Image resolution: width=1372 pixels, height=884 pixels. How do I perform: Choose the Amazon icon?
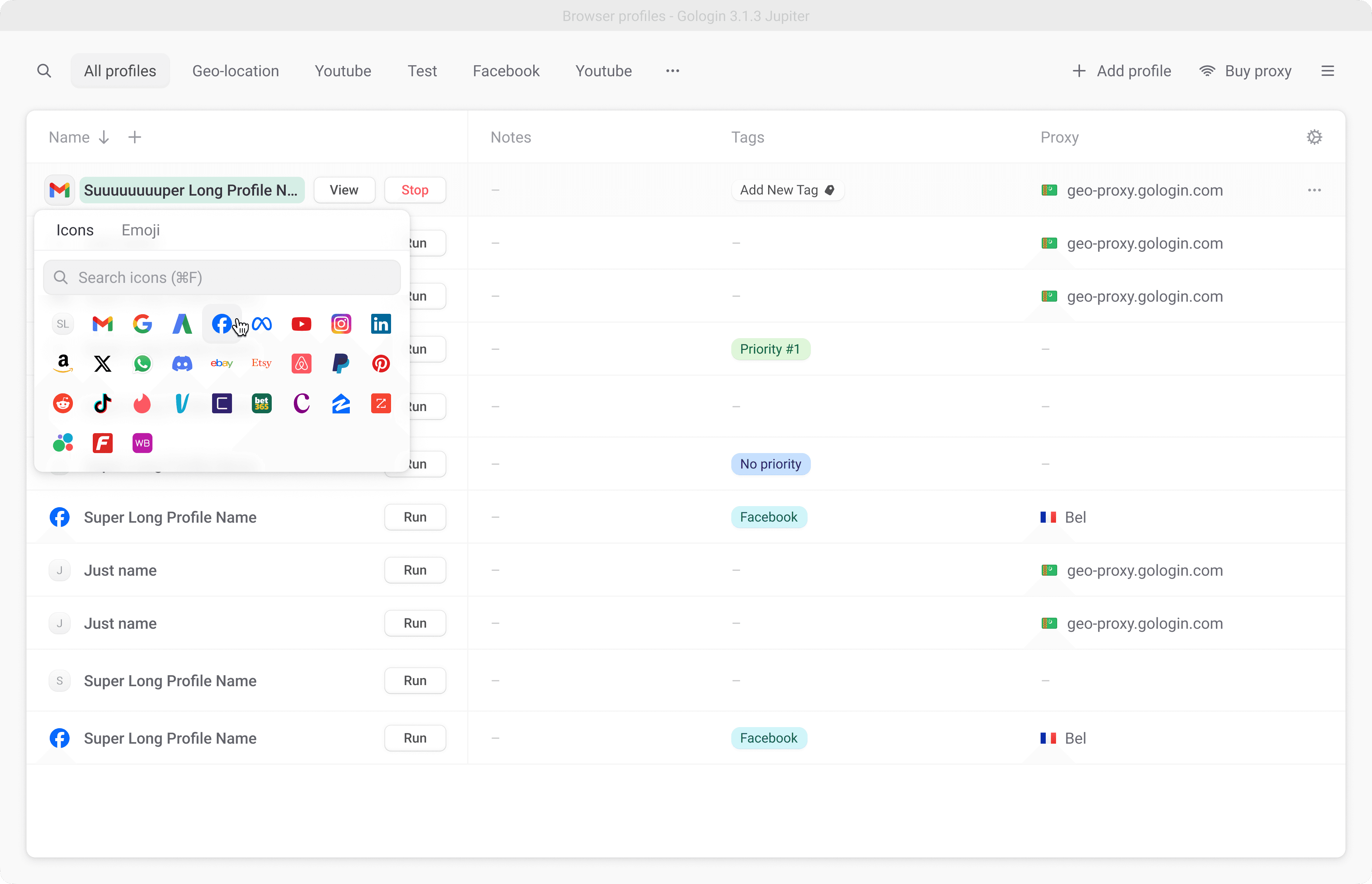(x=63, y=363)
